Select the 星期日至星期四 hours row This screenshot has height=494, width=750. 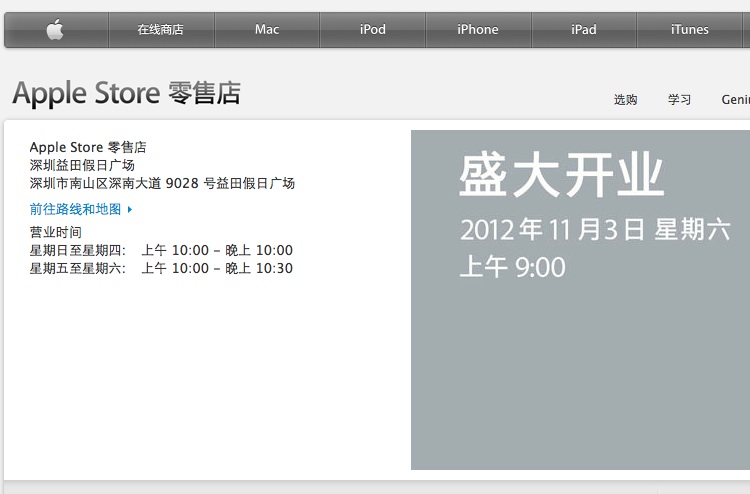tap(161, 250)
